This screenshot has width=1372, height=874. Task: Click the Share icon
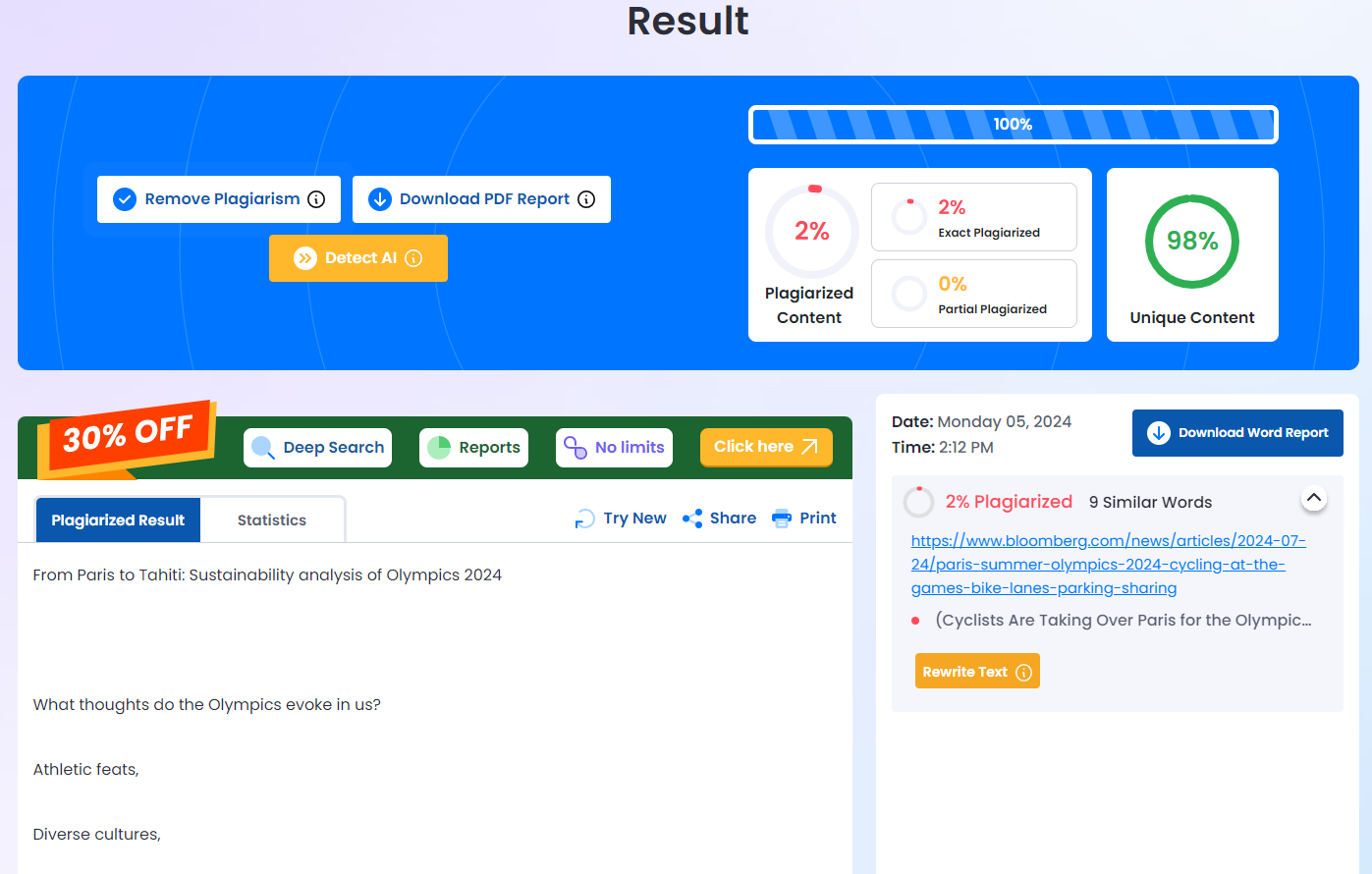[x=692, y=519]
